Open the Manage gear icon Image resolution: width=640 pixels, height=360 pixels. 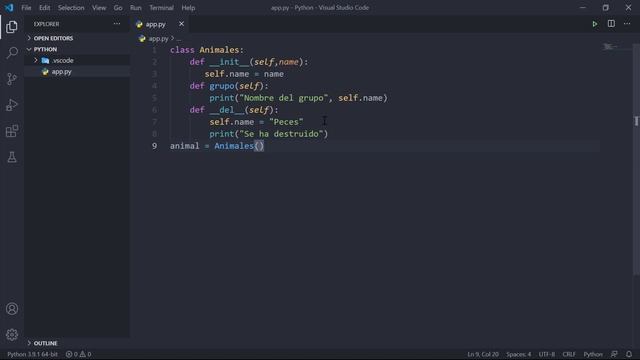pos(12,335)
